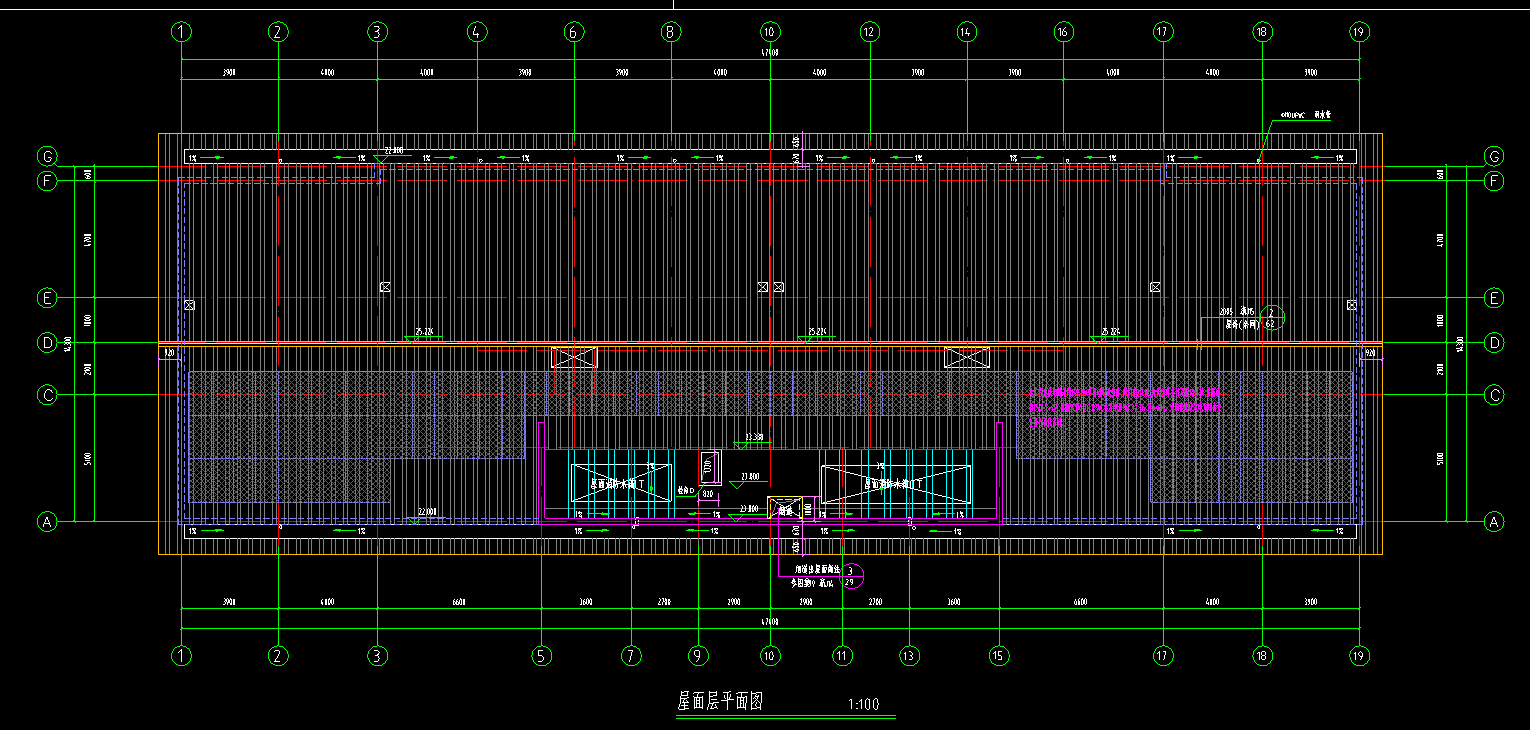Screen dimensions: 1530x730
Task: Click grid bubble 13
Action: pos(908,656)
